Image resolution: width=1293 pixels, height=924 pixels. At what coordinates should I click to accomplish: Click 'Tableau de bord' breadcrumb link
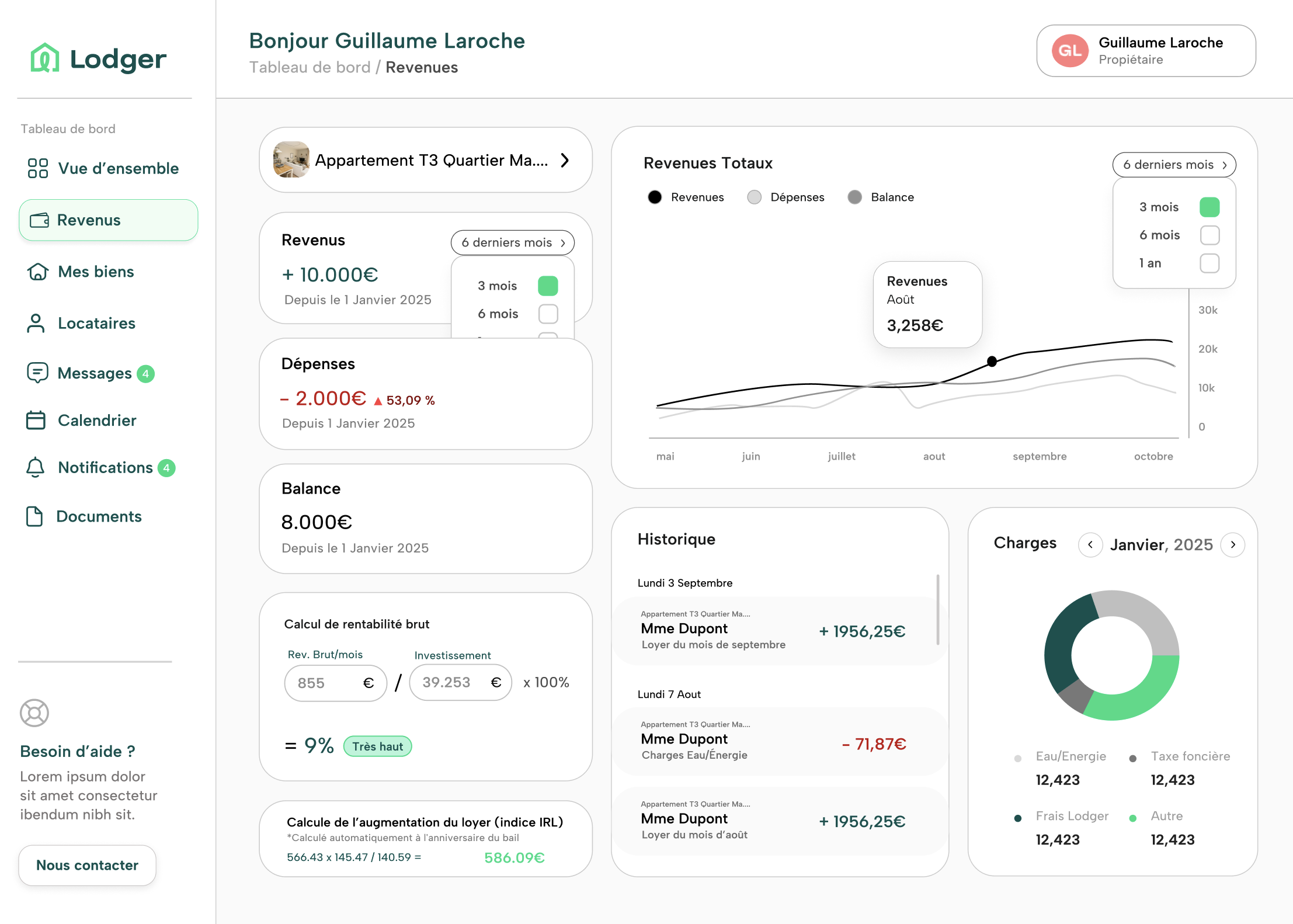tap(310, 68)
